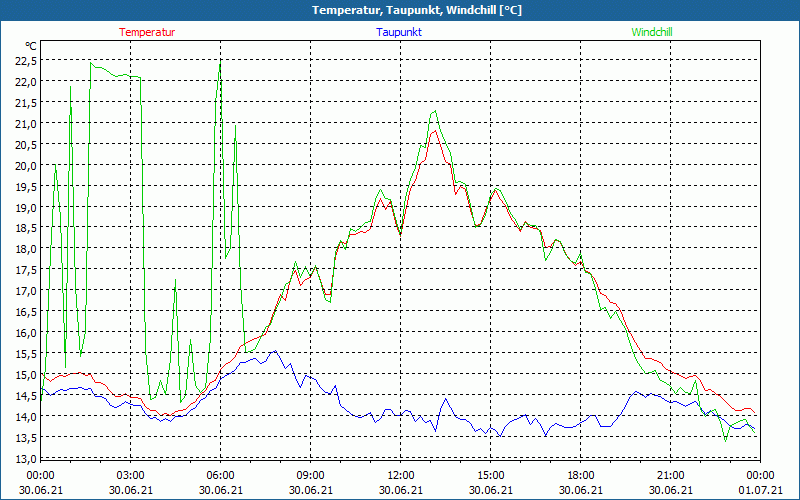Select the 13,0 y-axis value label
Image resolution: width=800 pixels, height=500 pixels.
26,458
